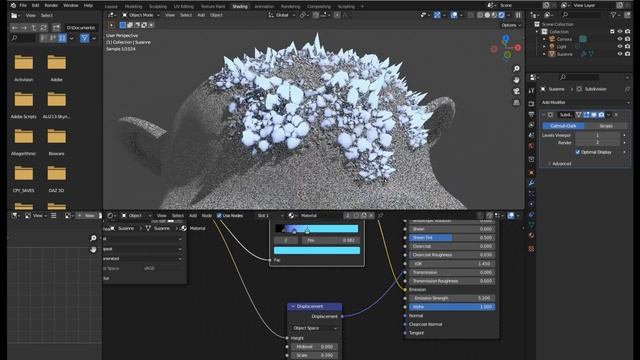This screenshot has width=640, height=360.
Task: Open the viewport Options dropdown
Action: [511, 25]
